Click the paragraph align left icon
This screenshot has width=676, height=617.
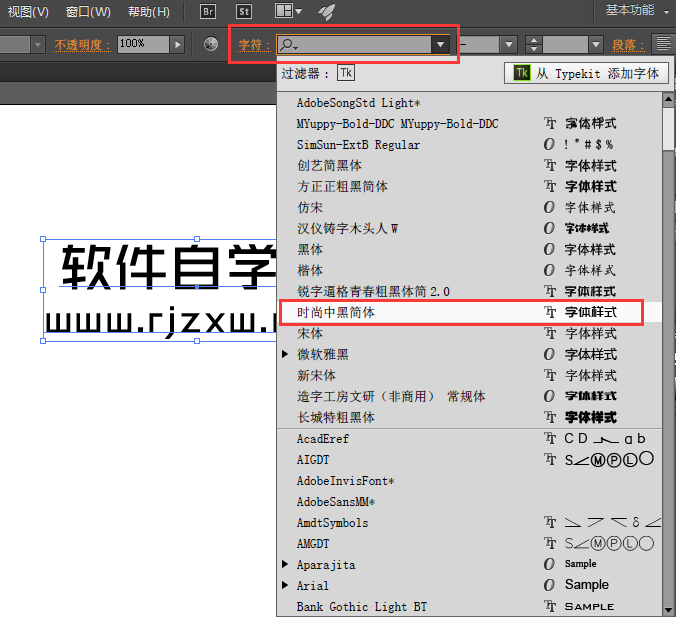[663, 44]
